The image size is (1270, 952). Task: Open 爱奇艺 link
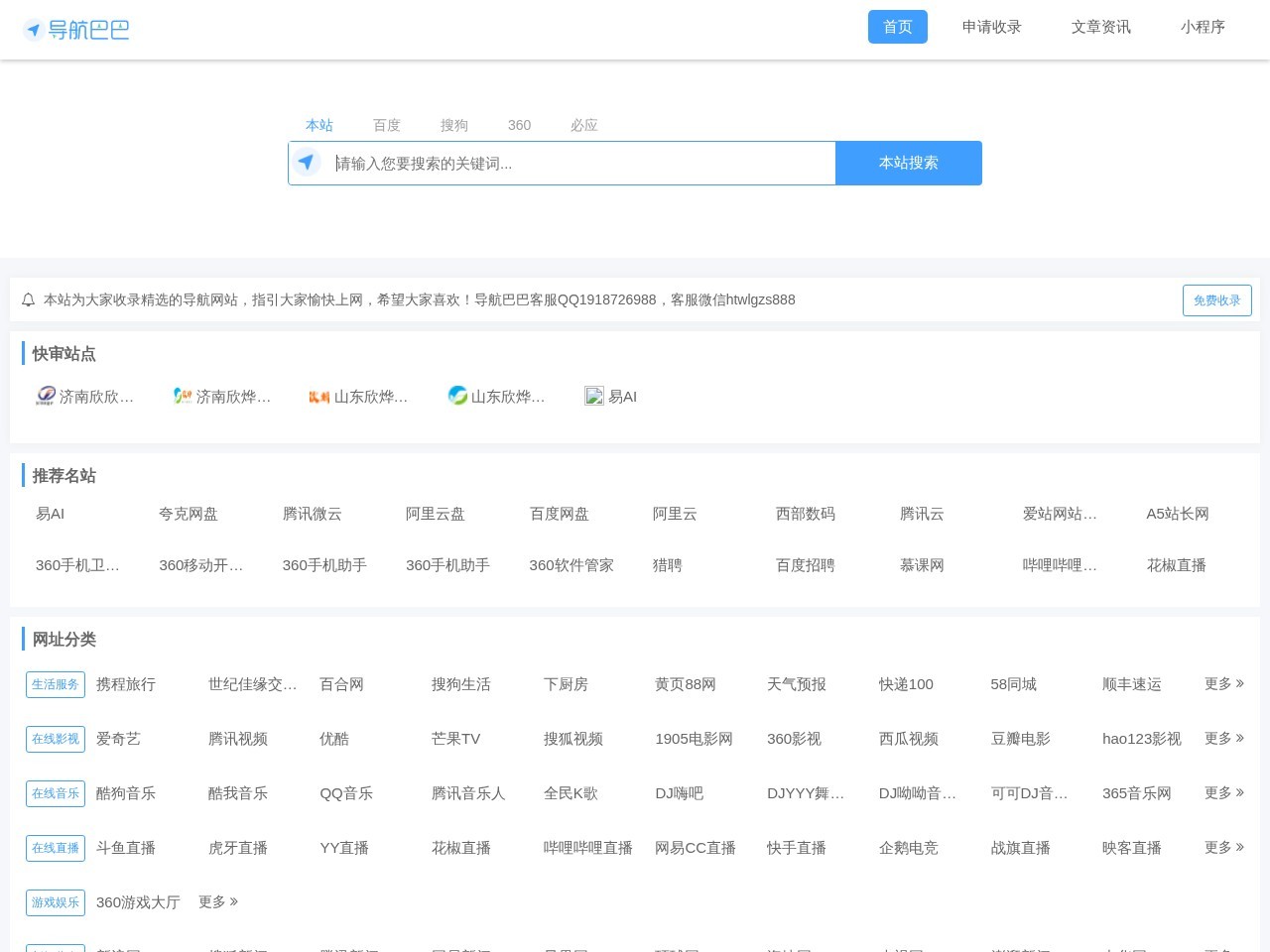click(x=118, y=739)
